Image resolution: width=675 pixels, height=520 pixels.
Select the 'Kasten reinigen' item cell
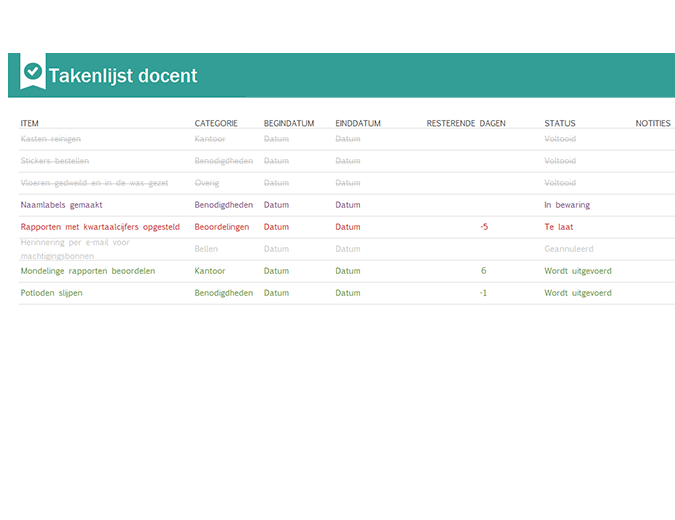(x=50, y=139)
